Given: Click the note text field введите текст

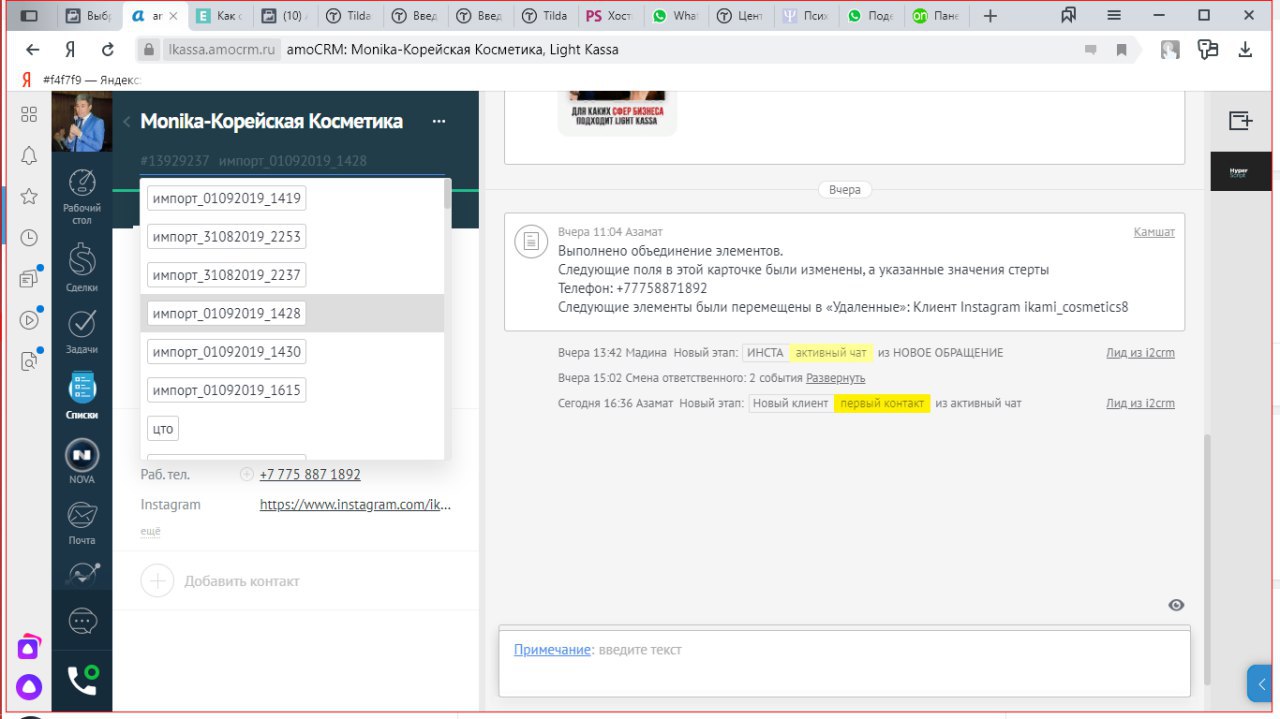Looking at the screenshot, I should (640, 649).
